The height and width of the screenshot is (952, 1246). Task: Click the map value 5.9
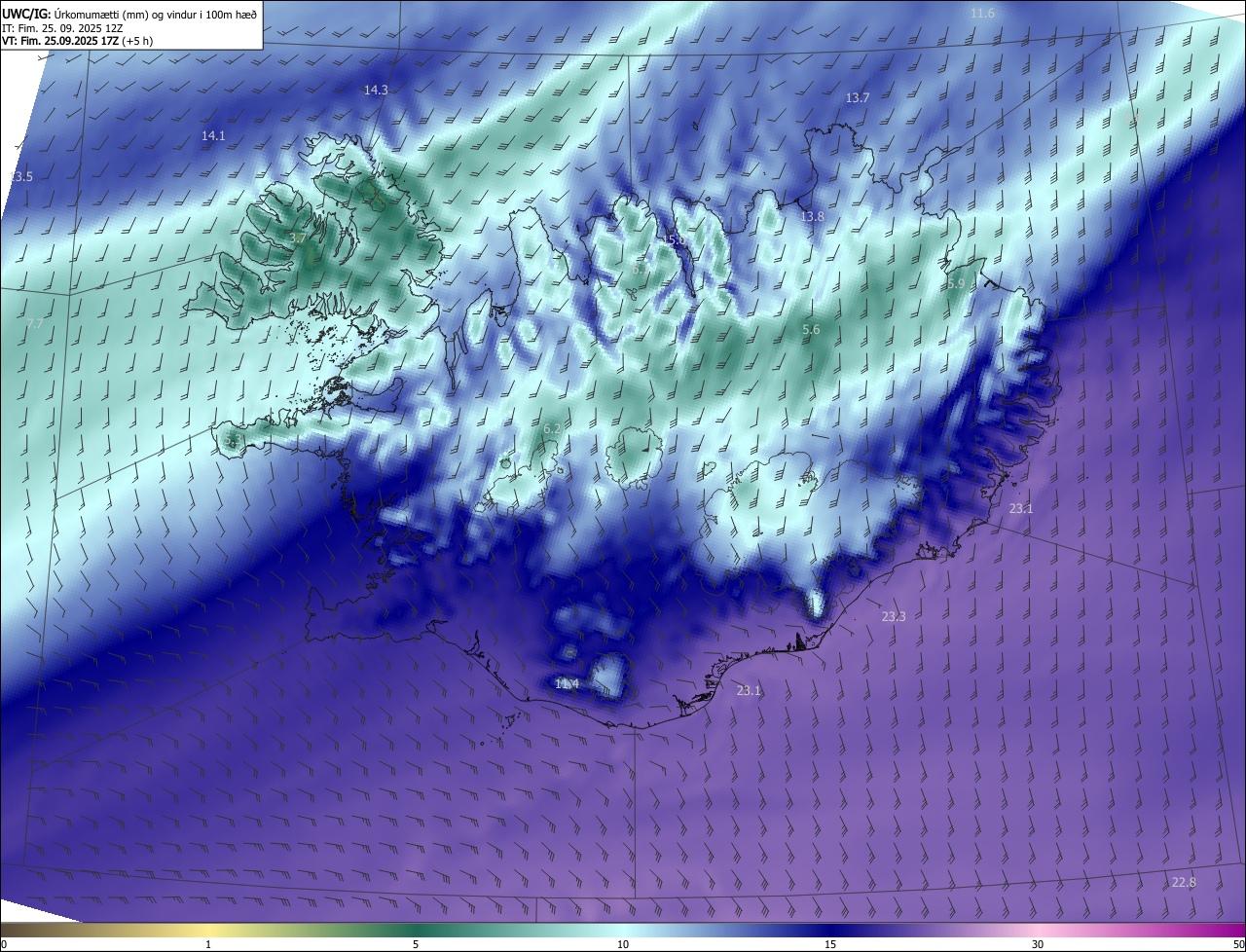pos(956,284)
